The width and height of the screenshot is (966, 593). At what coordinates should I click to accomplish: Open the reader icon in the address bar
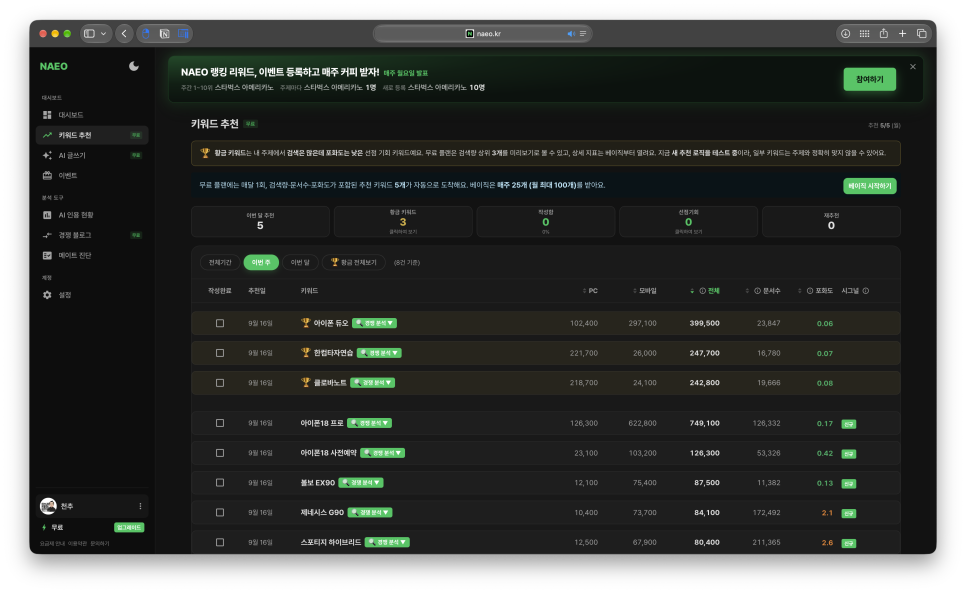point(583,34)
